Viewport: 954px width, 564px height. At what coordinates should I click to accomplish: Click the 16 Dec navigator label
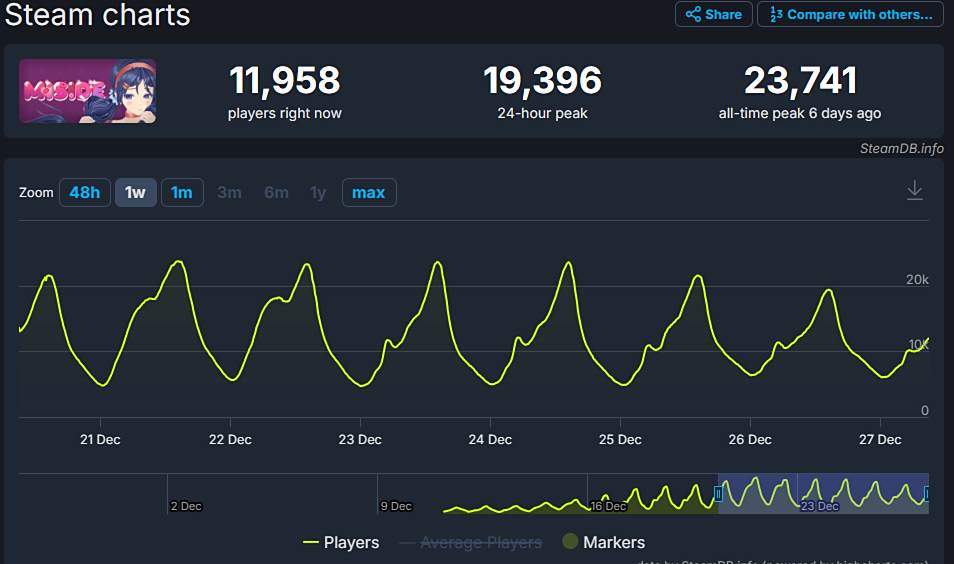(608, 506)
